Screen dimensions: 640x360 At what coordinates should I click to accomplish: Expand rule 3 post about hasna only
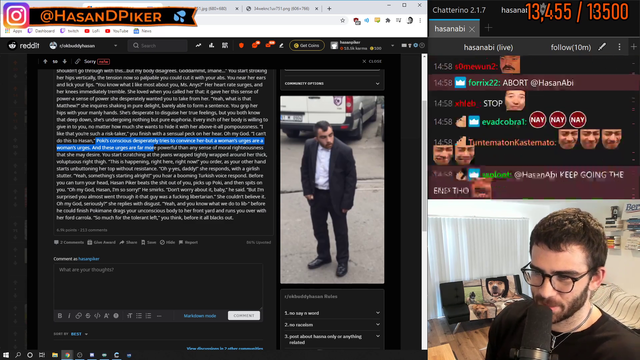(x=332, y=339)
